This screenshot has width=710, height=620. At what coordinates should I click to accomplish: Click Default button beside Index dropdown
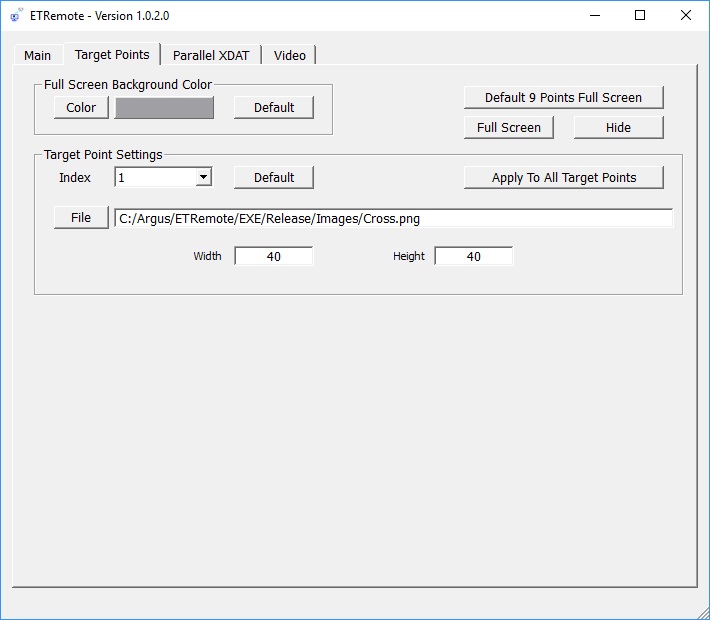tap(274, 178)
